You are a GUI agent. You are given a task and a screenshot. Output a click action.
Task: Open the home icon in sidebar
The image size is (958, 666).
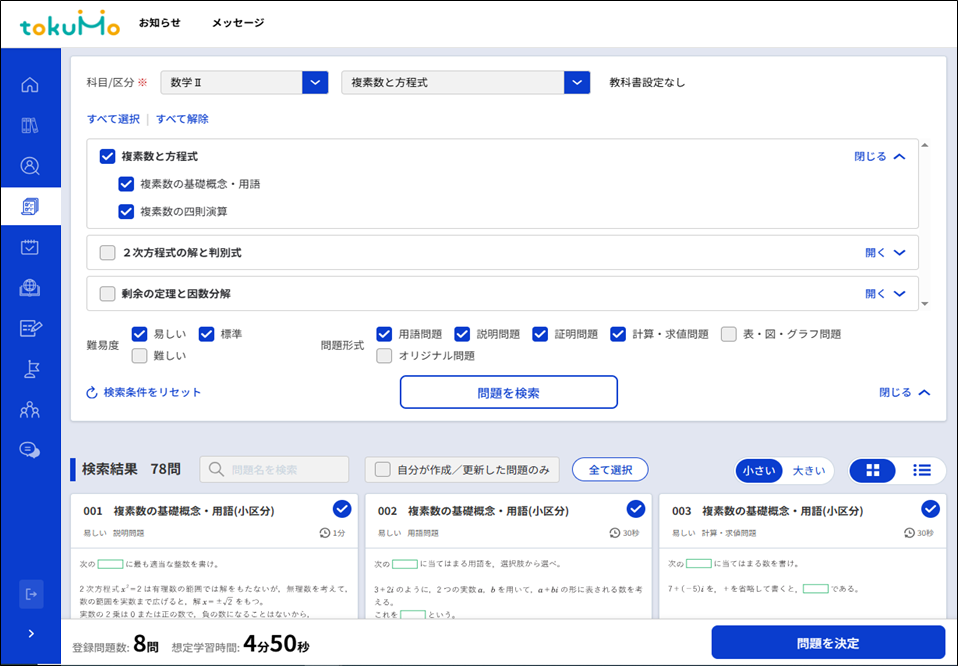click(30, 85)
